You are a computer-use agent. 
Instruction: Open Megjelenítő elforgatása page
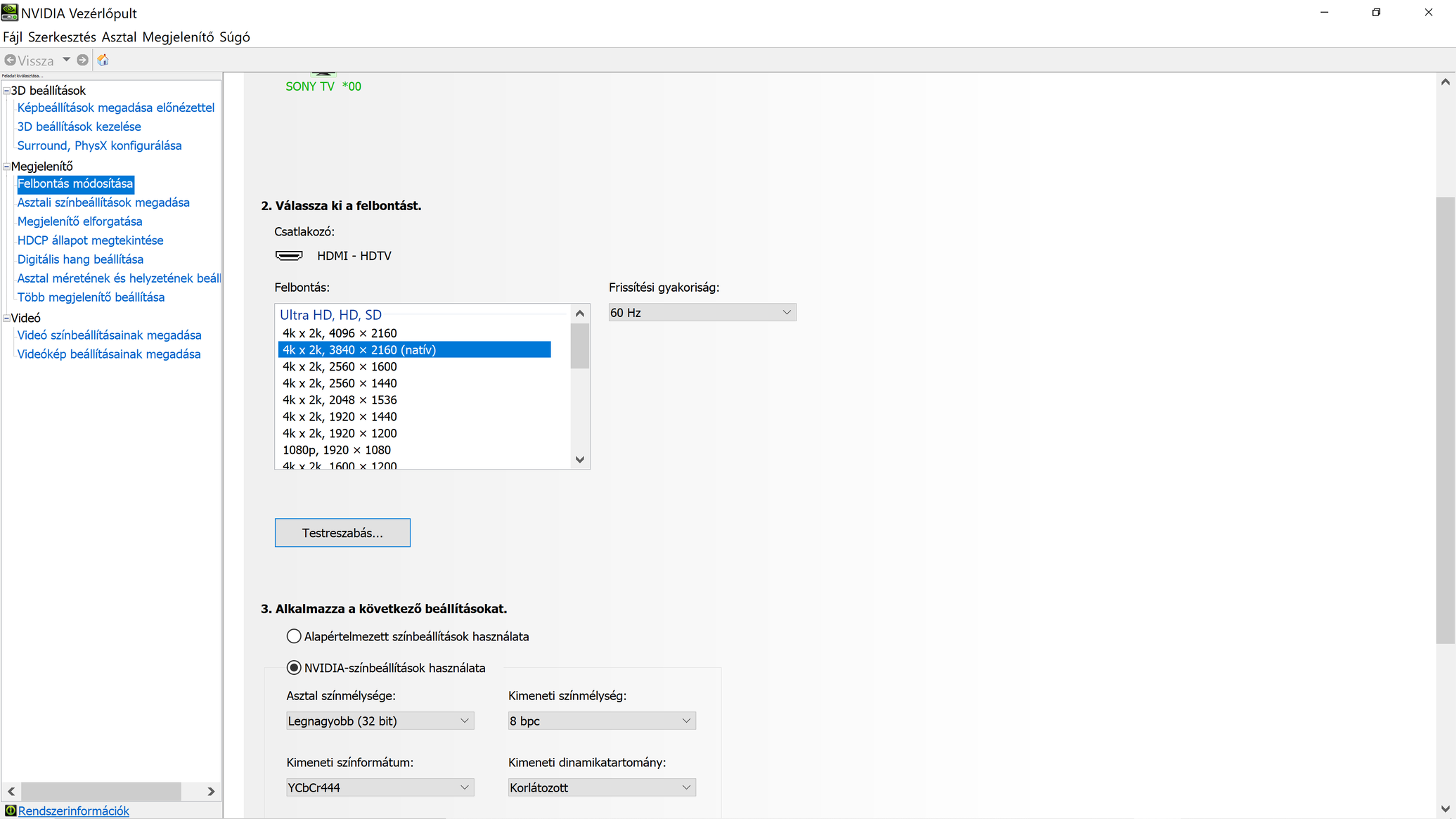pyautogui.click(x=79, y=221)
